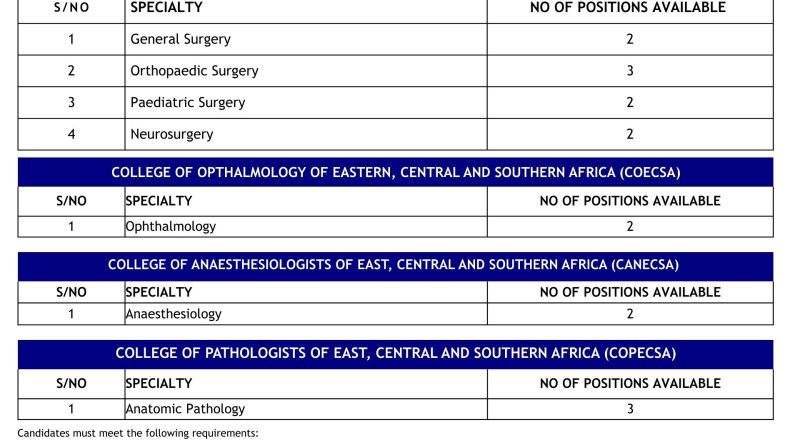Click the text 'Candidates must meet the following requirements'
This screenshot has height=445, width=800.
(138, 433)
